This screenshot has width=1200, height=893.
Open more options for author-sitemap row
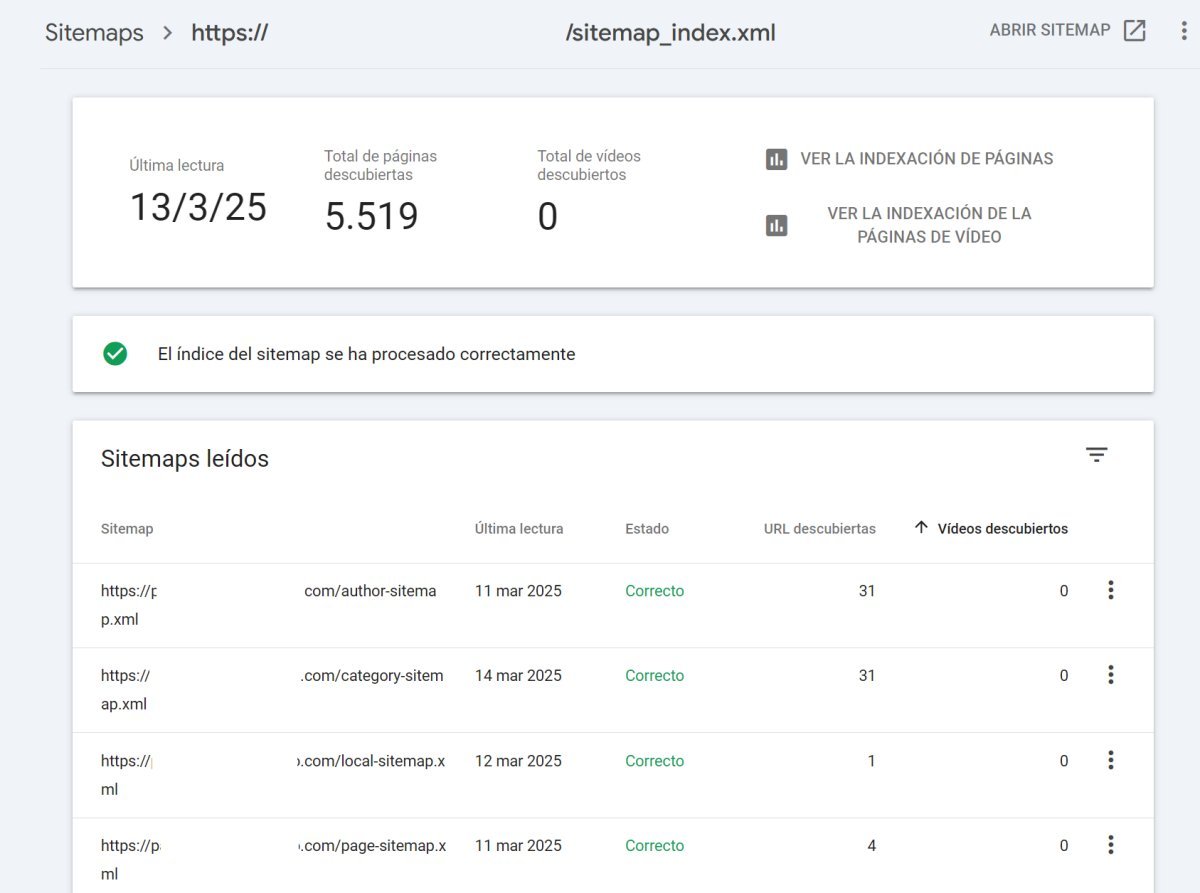click(1110, 591)
